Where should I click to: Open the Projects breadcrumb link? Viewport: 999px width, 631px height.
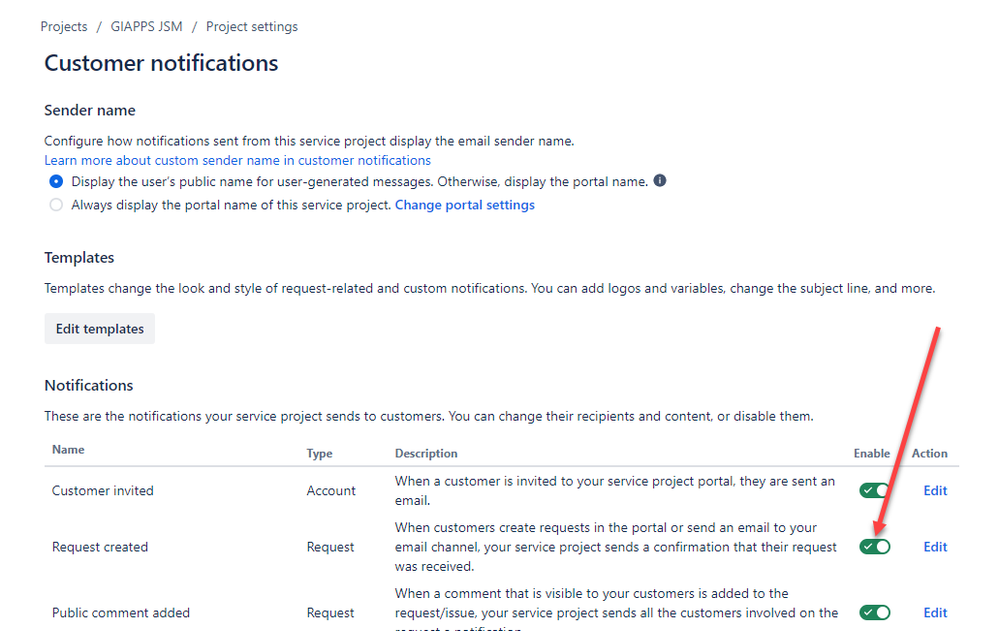64,27
